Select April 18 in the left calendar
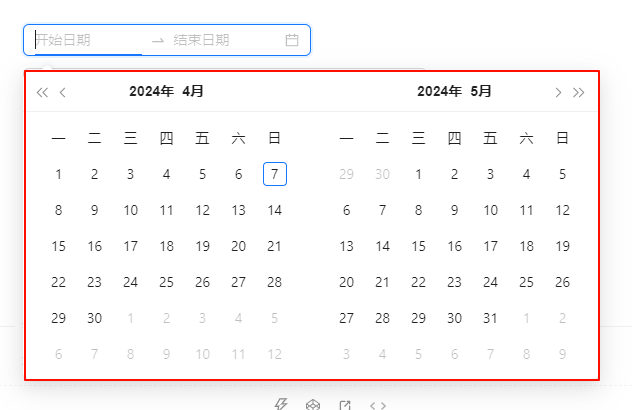This screenshot has height=410, width=632. click(167, 246)
